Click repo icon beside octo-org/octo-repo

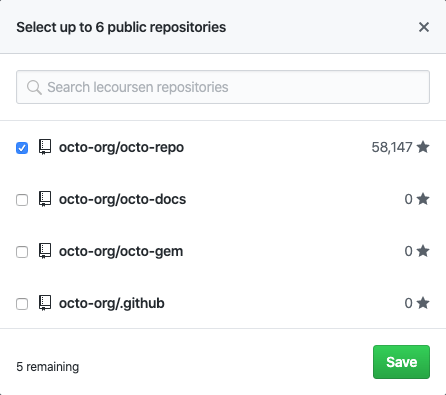coord(45,147)
